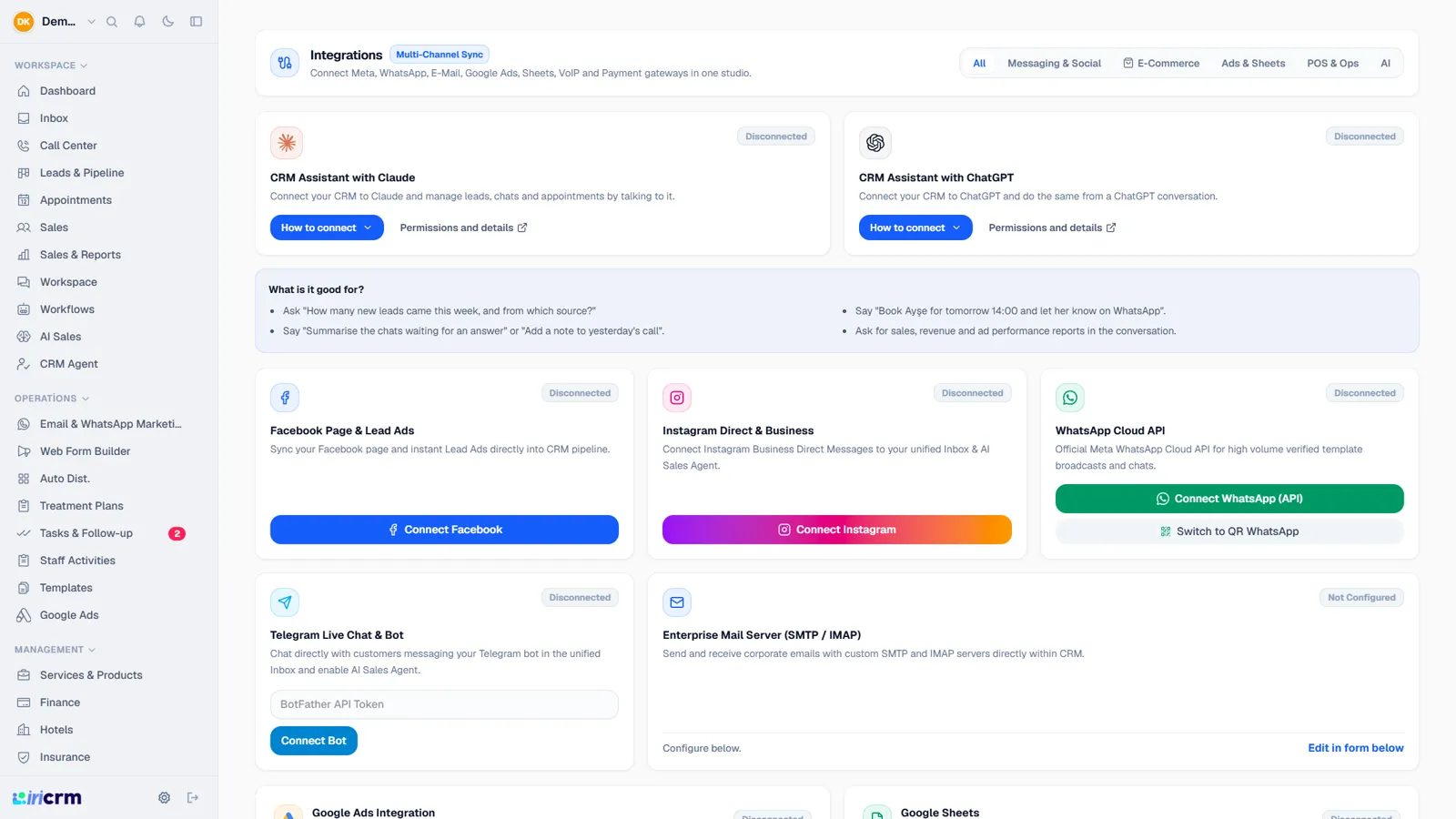This screenshot has width=1456, height=819.
Task: Switch to the AI filter tab
Action: [x=1385, y=64]
